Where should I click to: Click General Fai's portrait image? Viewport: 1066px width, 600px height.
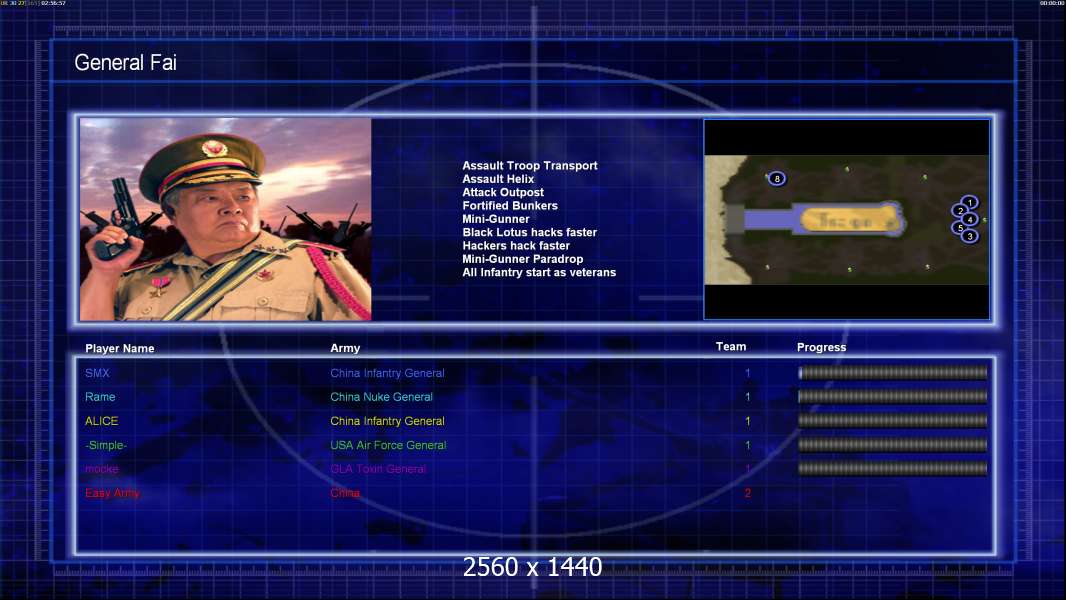click(x=226, y=219)
